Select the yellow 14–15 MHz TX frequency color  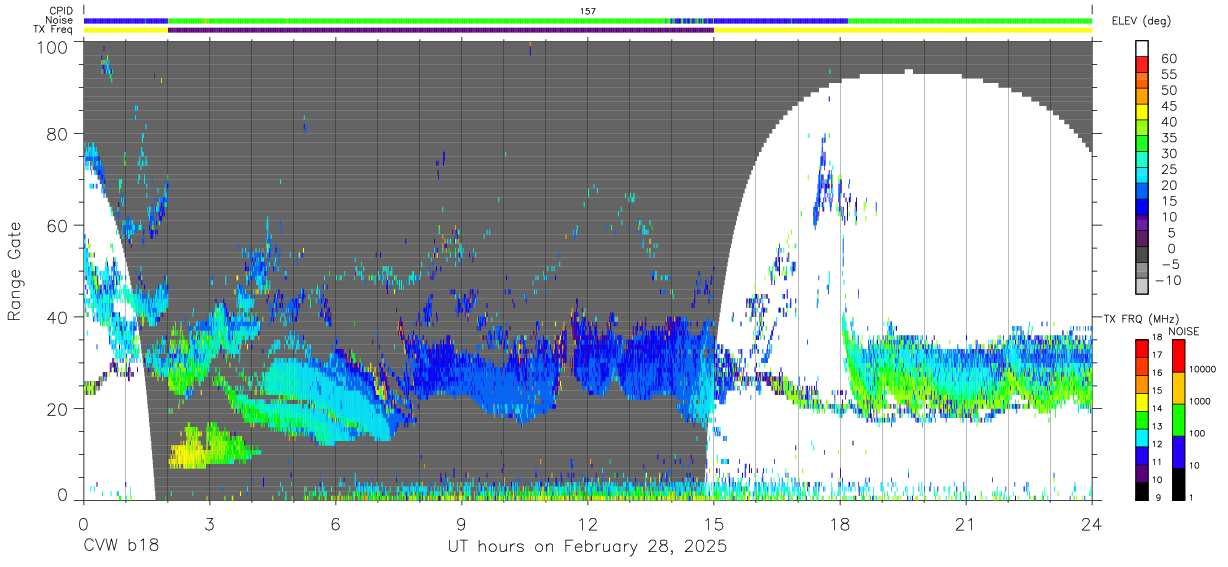[x=1141, y=401]
